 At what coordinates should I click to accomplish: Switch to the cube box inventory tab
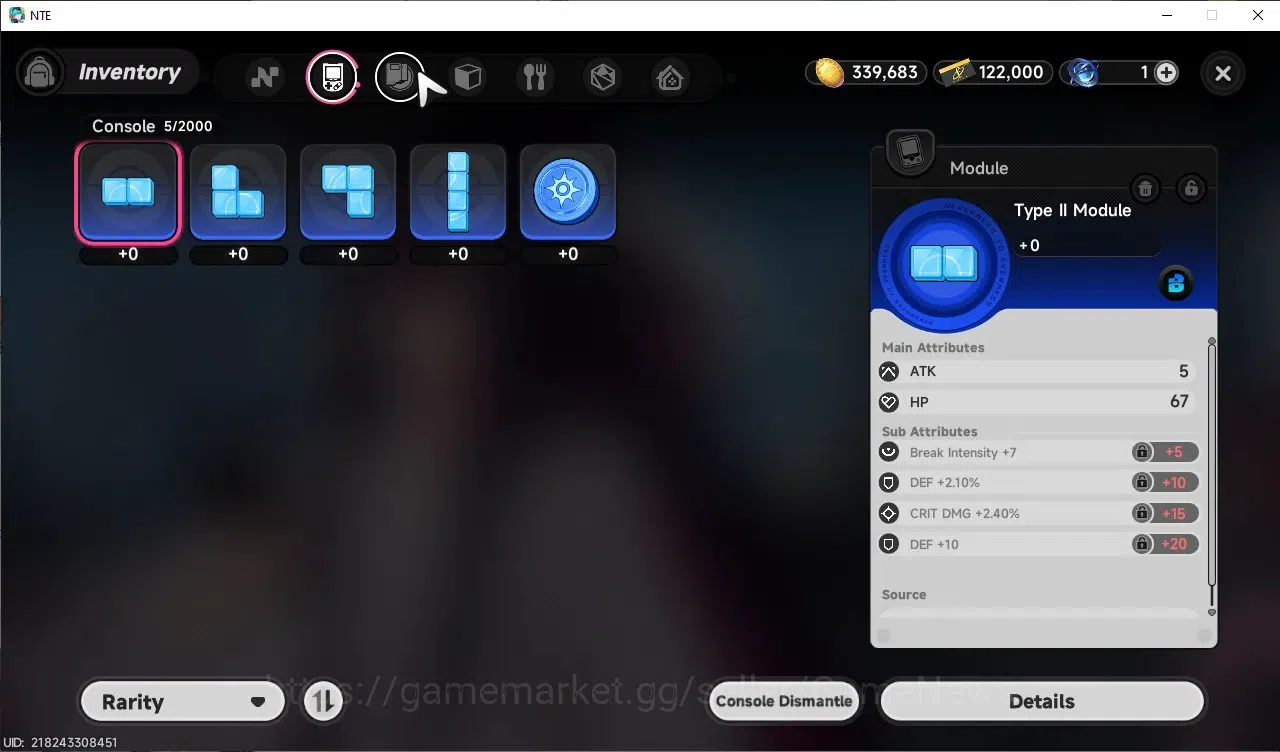pos(467,77)
